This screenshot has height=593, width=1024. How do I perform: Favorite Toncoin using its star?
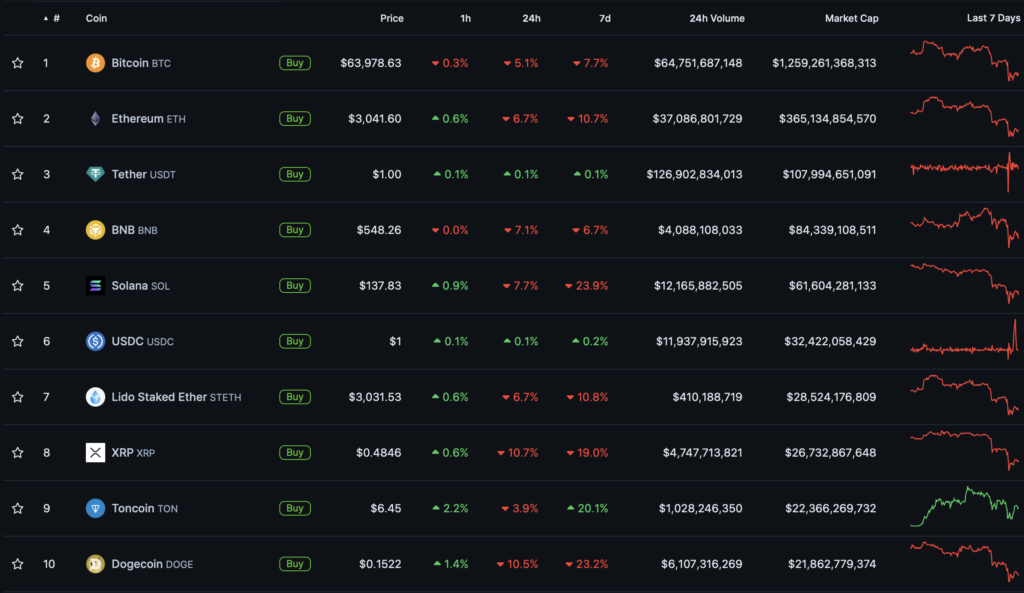[x=17, y=508]
